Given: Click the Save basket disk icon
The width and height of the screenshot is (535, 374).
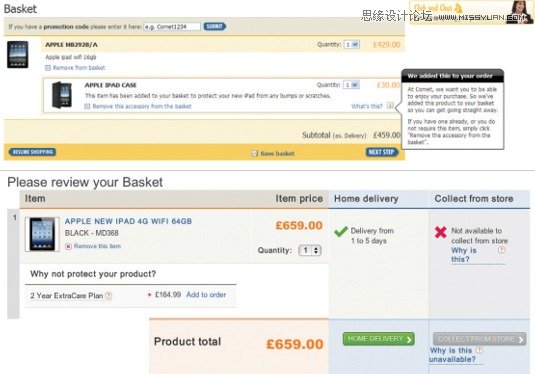Looking at the screenshot, I should pyautogui.click(x=254, y=153).
